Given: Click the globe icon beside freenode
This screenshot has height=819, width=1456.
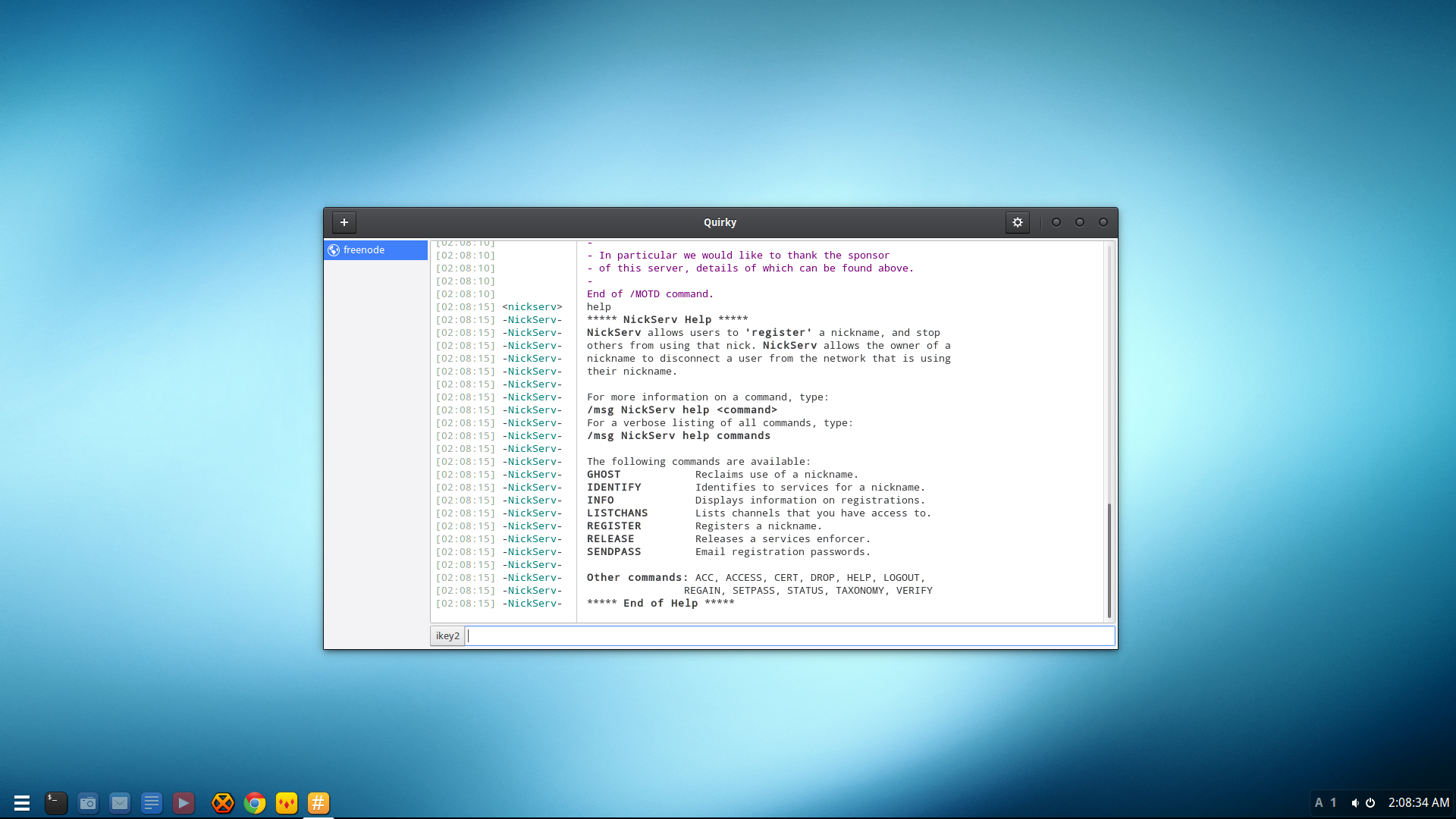Looking at the screenshot, I should click(334, 250).
